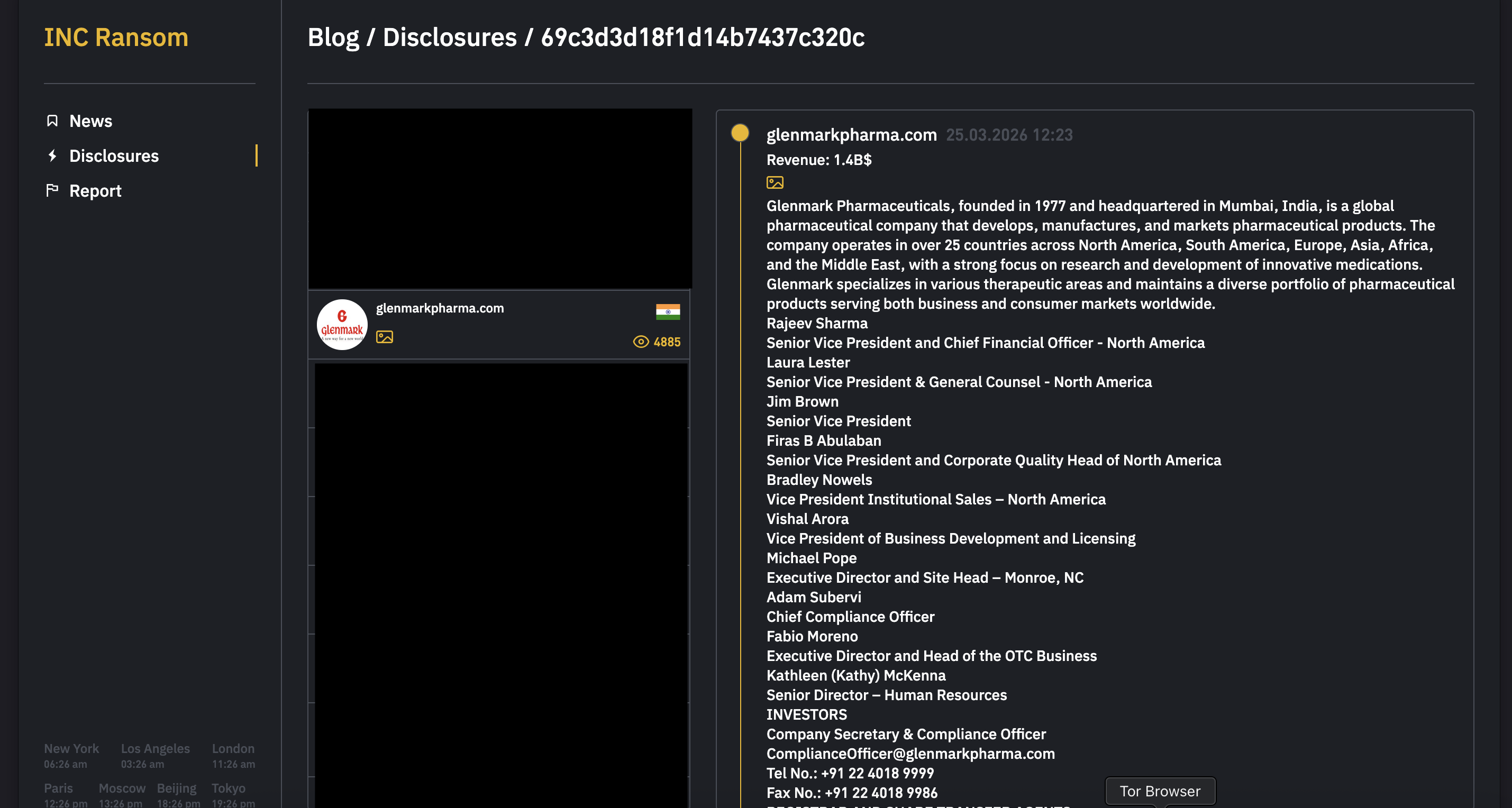1512x808 pixels.
Task: Click the Glenmark logo avatar
Action: tap(342, 325)
